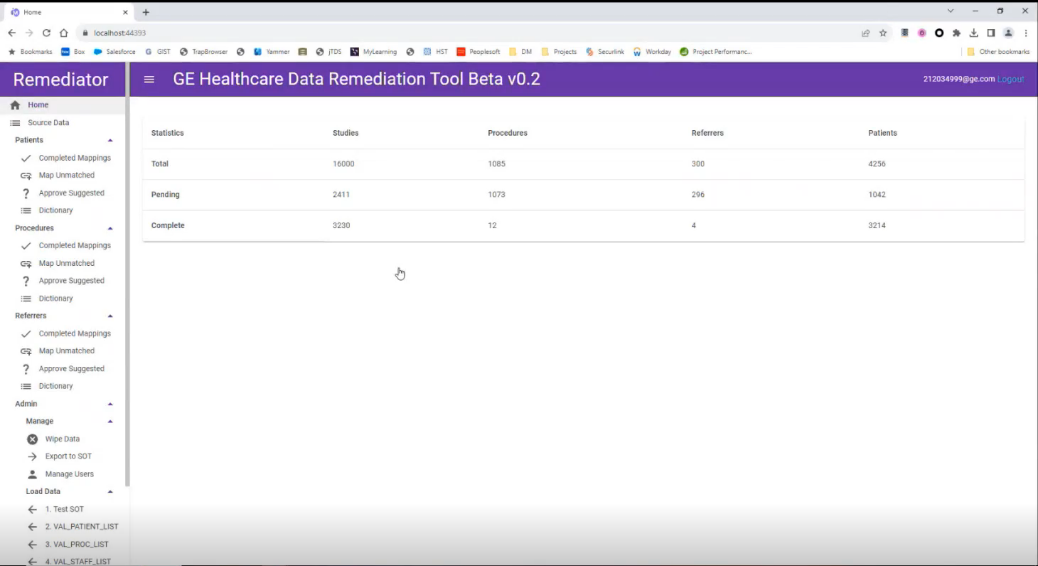The image size is (1038, 566).
Task: Open Procedures Map Unmatched
Action: (x=66, y=263)
